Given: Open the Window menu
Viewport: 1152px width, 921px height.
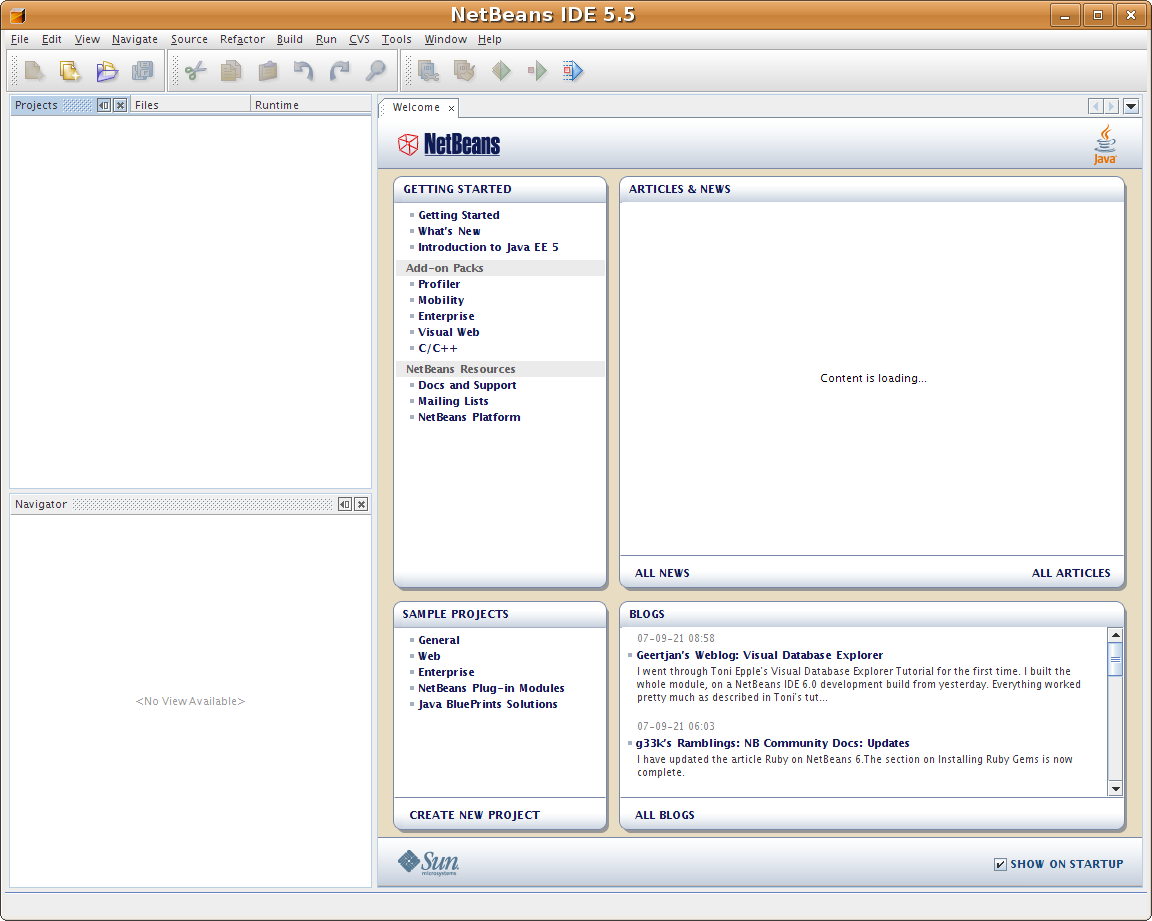Looking at the screenshot, I should [x=445, y=39].
